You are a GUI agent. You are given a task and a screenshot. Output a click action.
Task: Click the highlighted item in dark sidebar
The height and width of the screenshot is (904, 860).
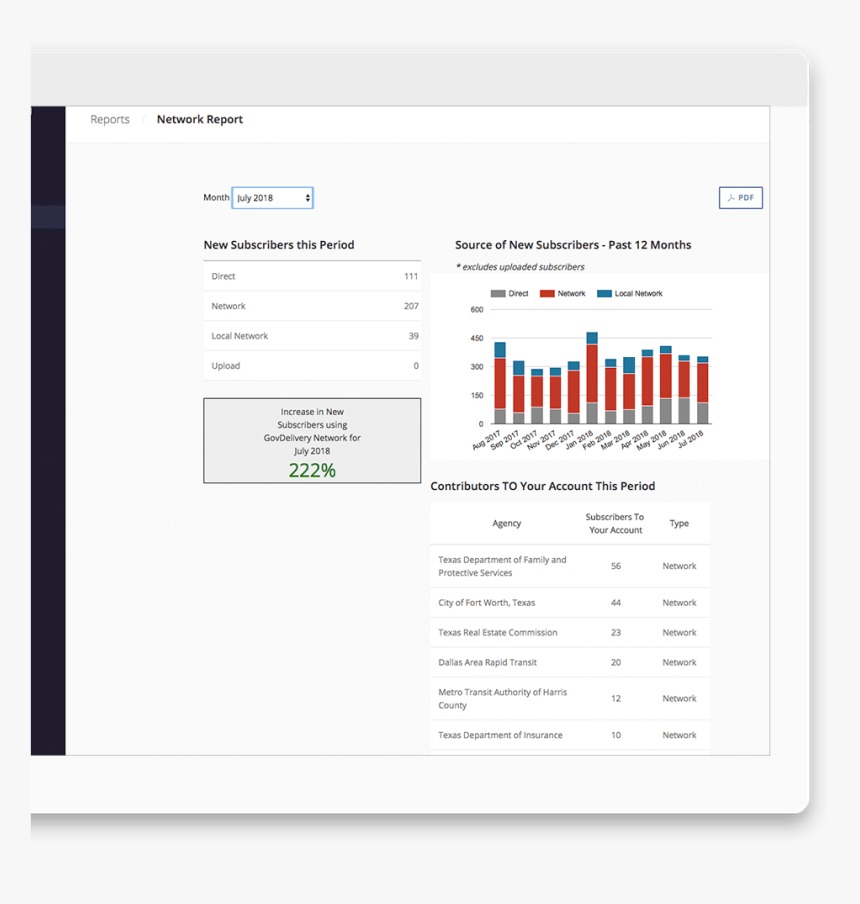(x=48, y=217)
